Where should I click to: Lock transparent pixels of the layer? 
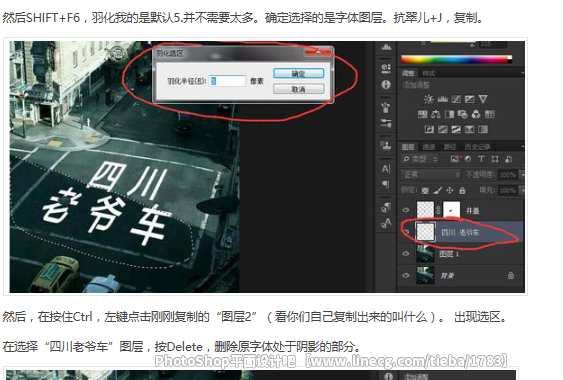point(425,190)
